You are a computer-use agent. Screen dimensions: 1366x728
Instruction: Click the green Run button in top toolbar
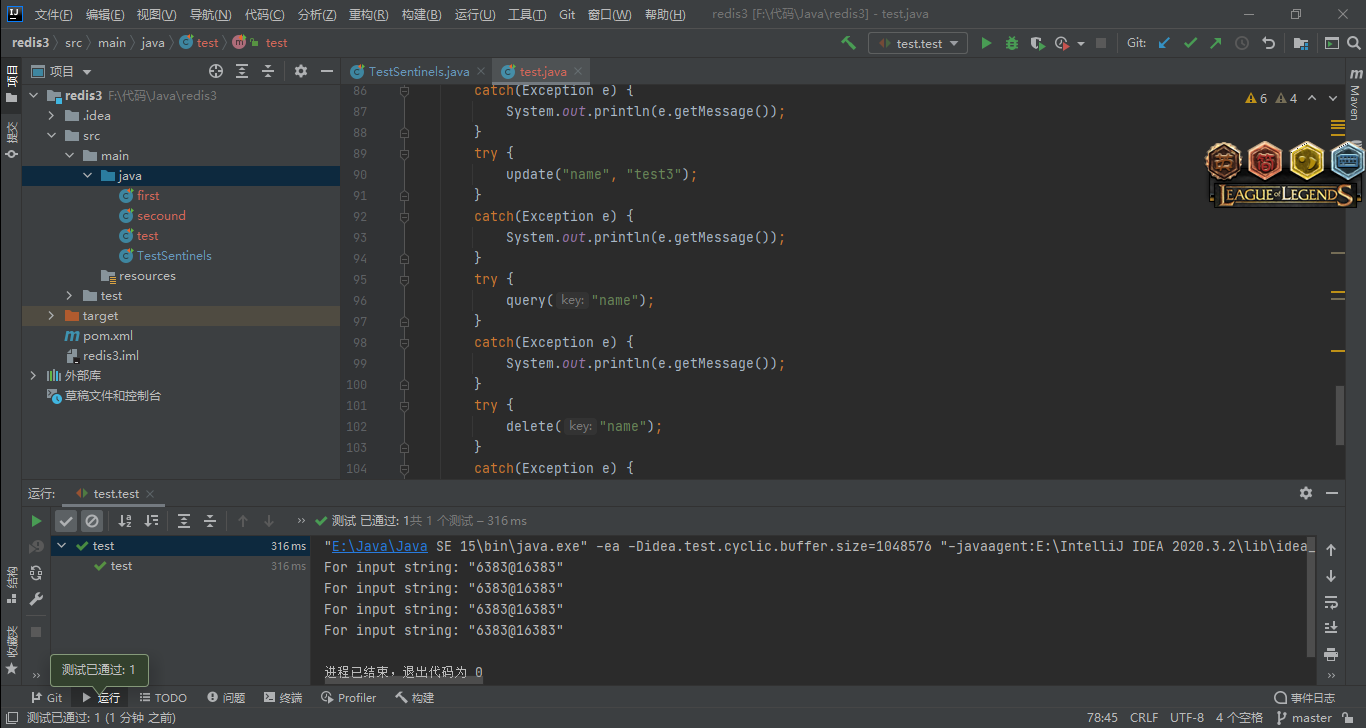tap(986, 43)
